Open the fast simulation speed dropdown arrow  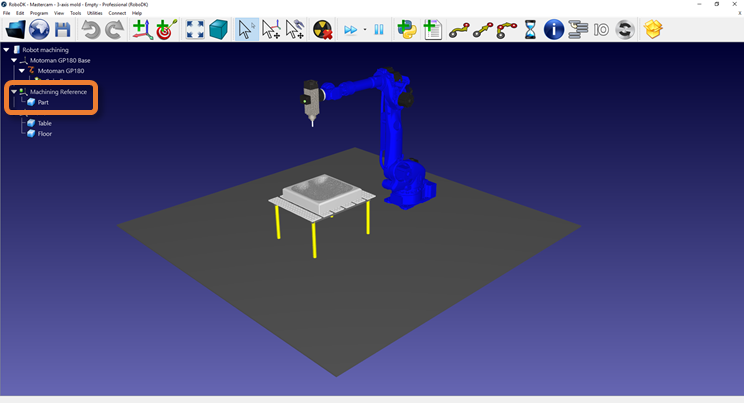365,30
